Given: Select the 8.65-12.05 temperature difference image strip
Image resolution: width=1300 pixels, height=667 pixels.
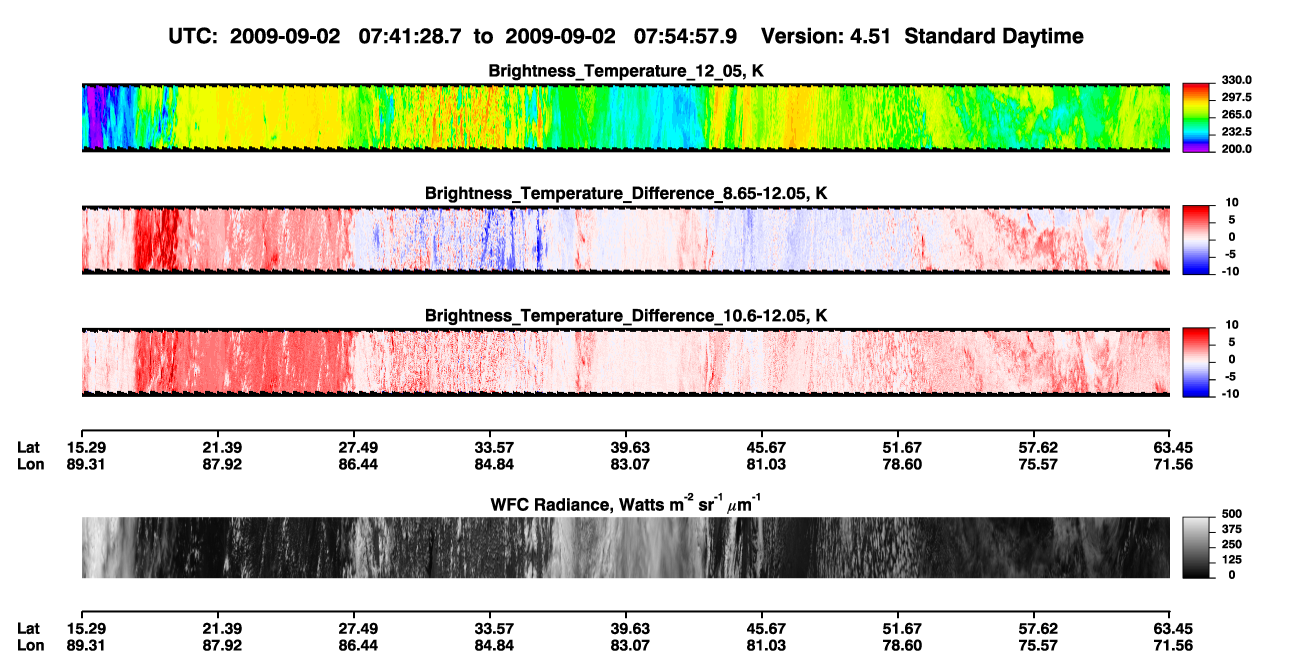Looking at the screenshot, I should [x=625, y=240].
